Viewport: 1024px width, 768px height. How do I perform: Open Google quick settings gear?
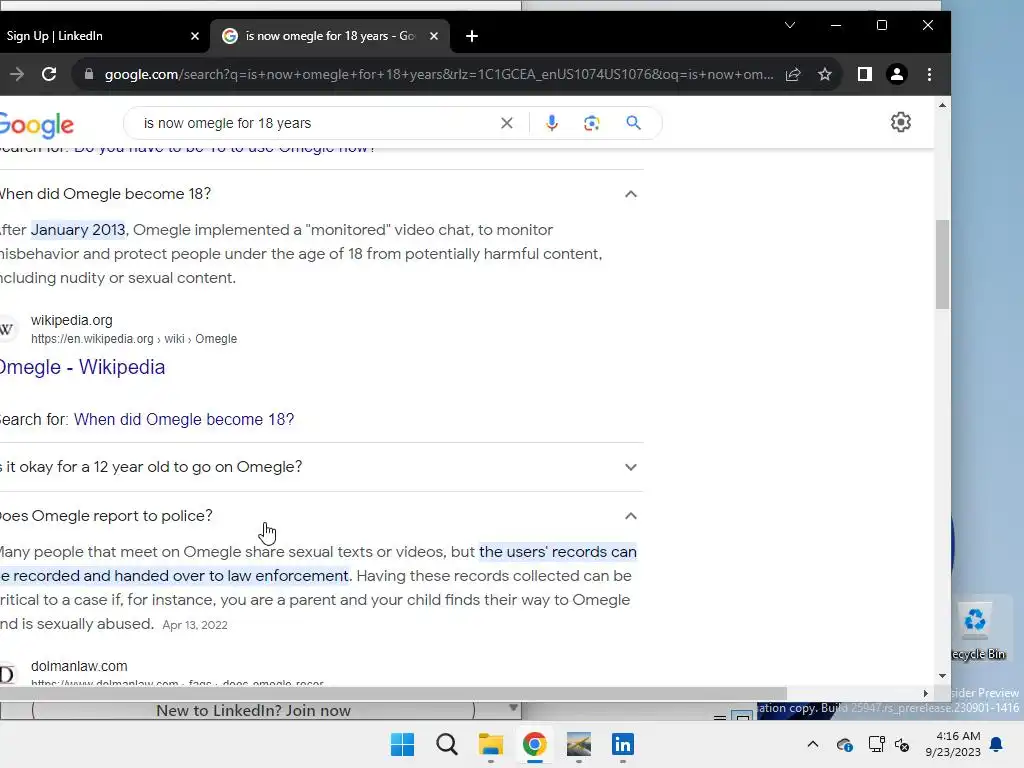(x=901, y=122)
